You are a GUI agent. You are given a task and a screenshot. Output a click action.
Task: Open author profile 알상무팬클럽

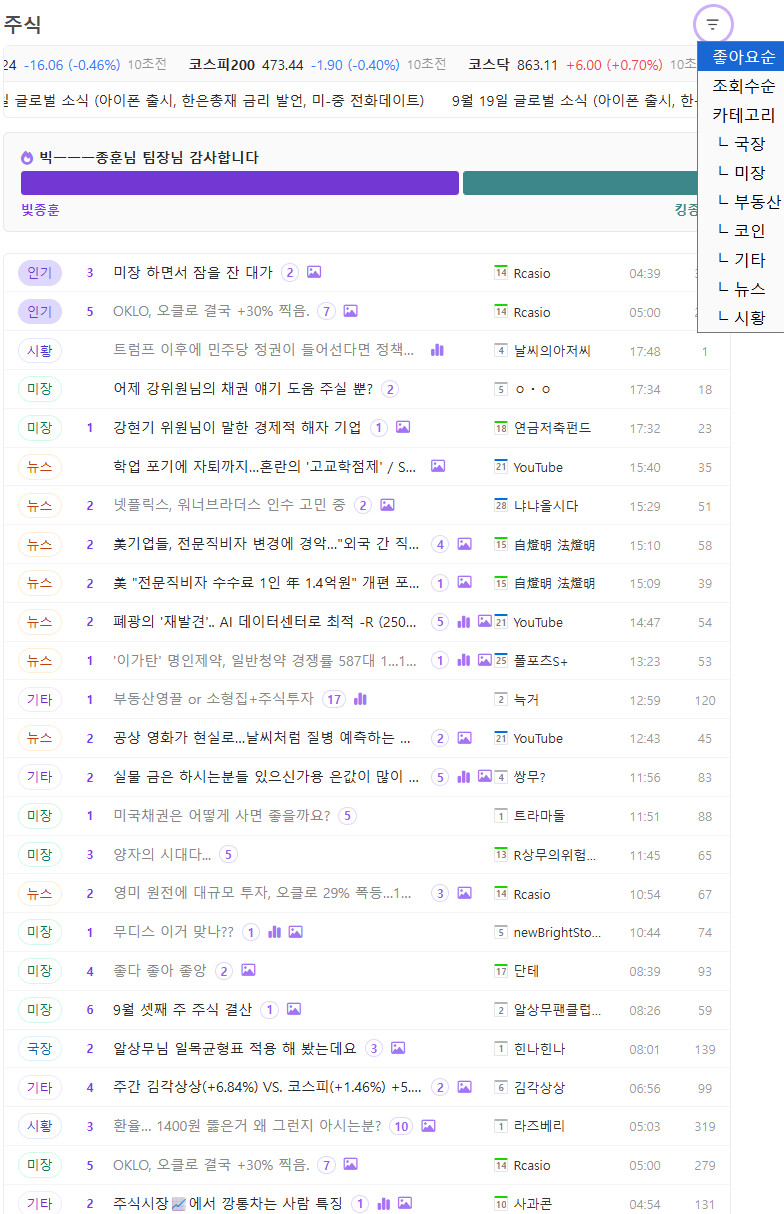[x=558, y=1010]
